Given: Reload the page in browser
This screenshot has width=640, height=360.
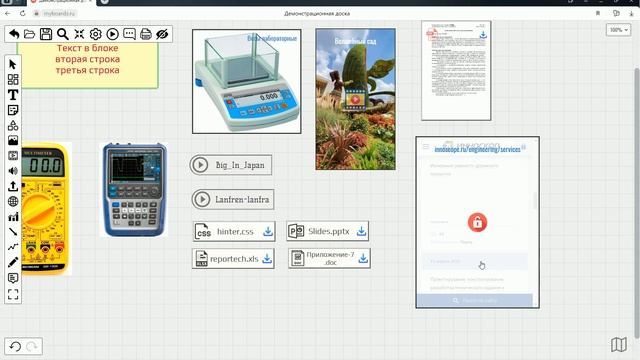Looking at the screenshot, I should (22, 13).
